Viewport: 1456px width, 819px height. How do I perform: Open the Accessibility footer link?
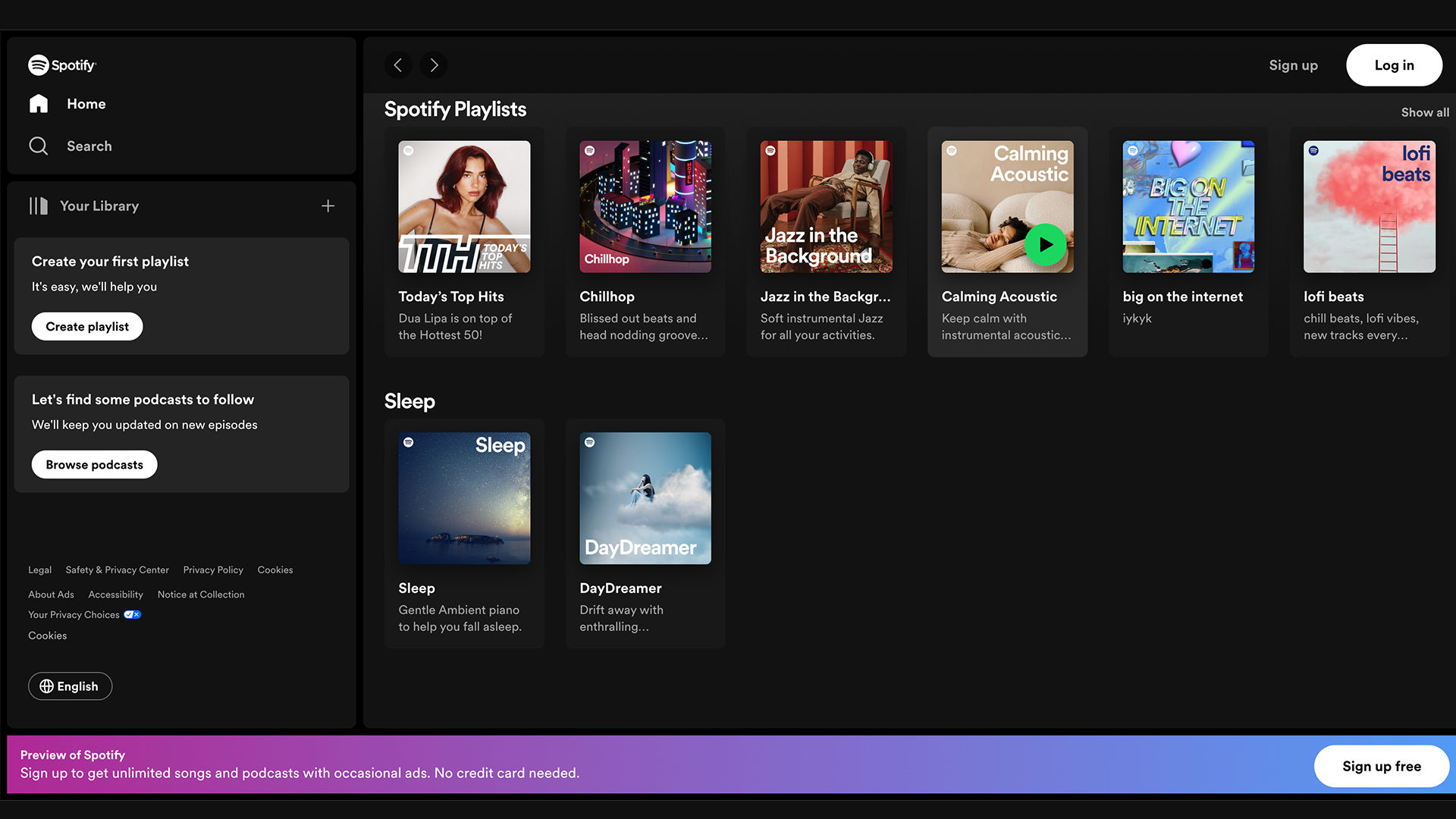[115, 595]
